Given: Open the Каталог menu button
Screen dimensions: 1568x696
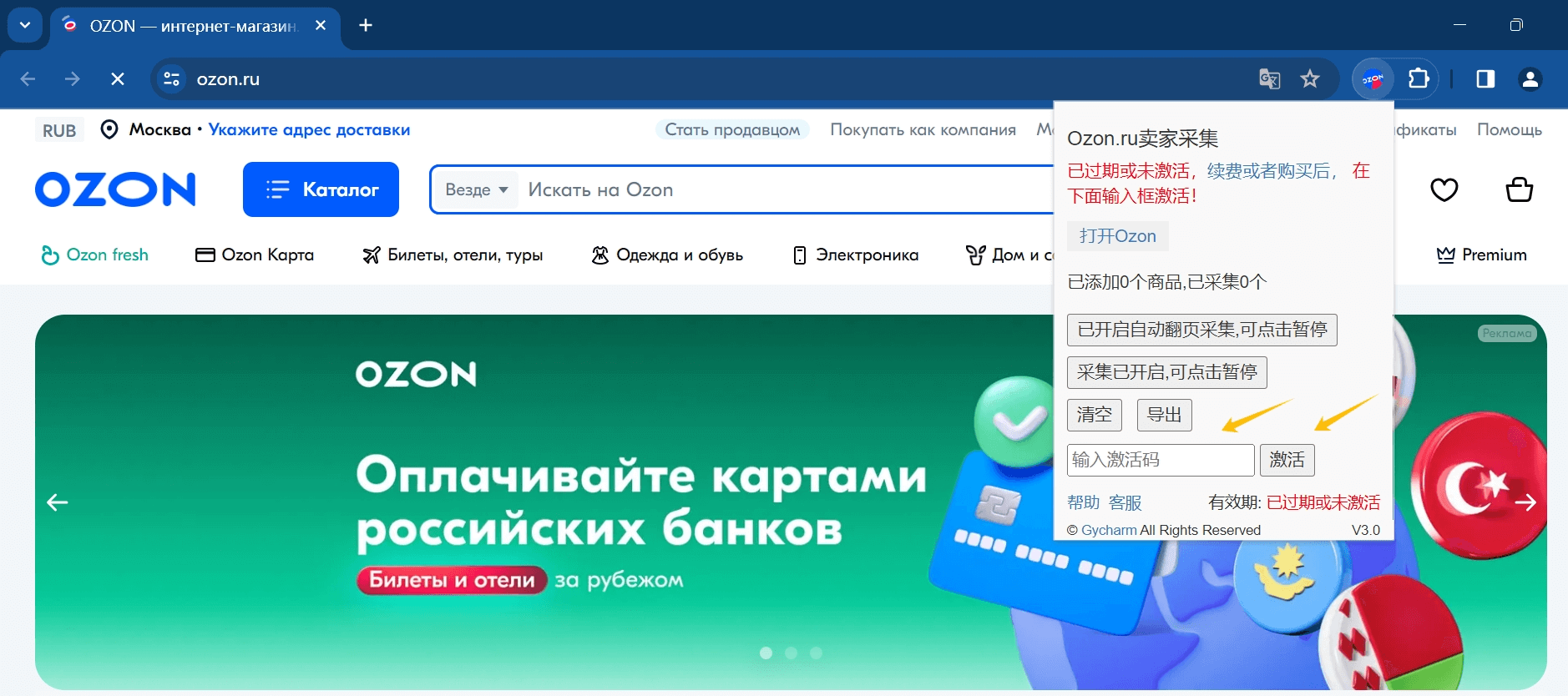Looking at the screenshot, I should (321, 189).
